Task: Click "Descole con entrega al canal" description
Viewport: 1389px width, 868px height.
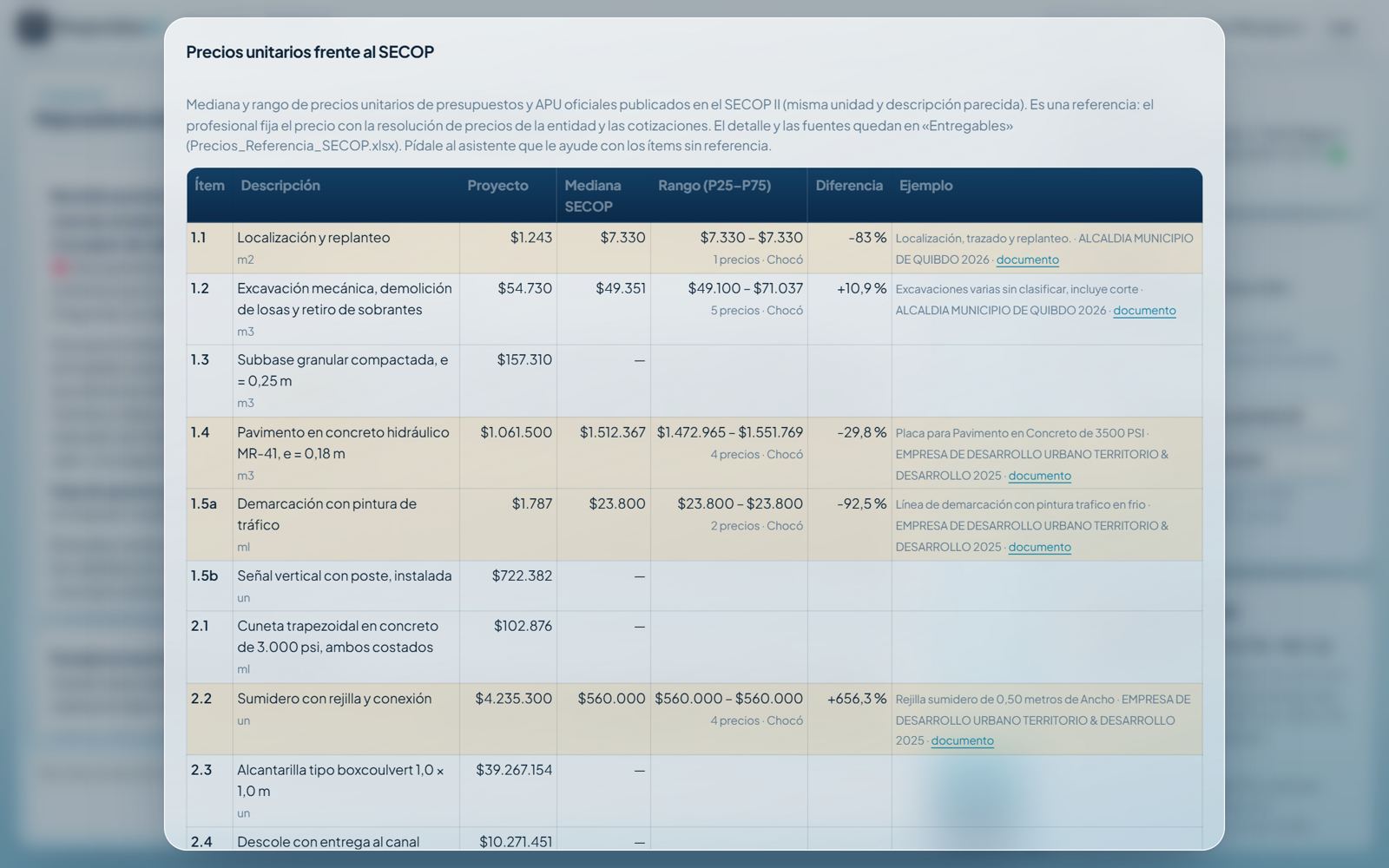Action: tap(328, 841)
